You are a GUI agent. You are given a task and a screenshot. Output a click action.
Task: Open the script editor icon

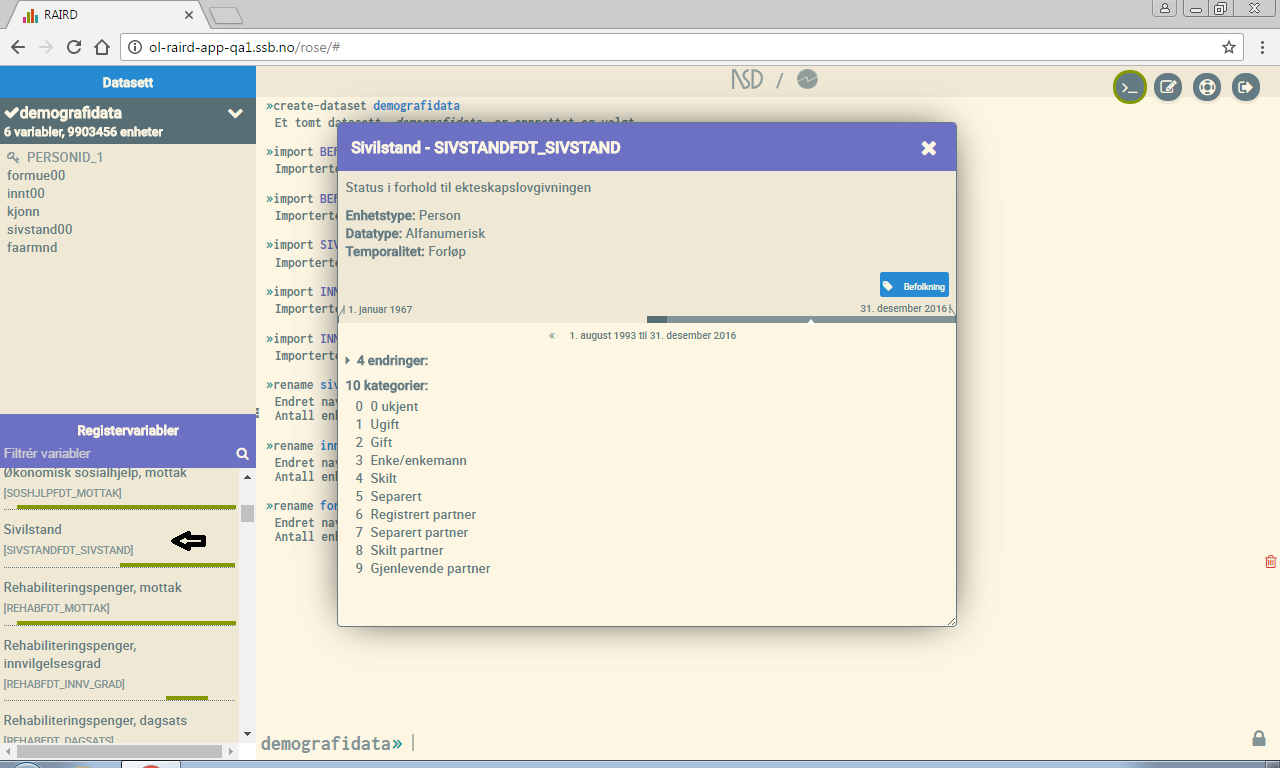[x=1168, y=87]
